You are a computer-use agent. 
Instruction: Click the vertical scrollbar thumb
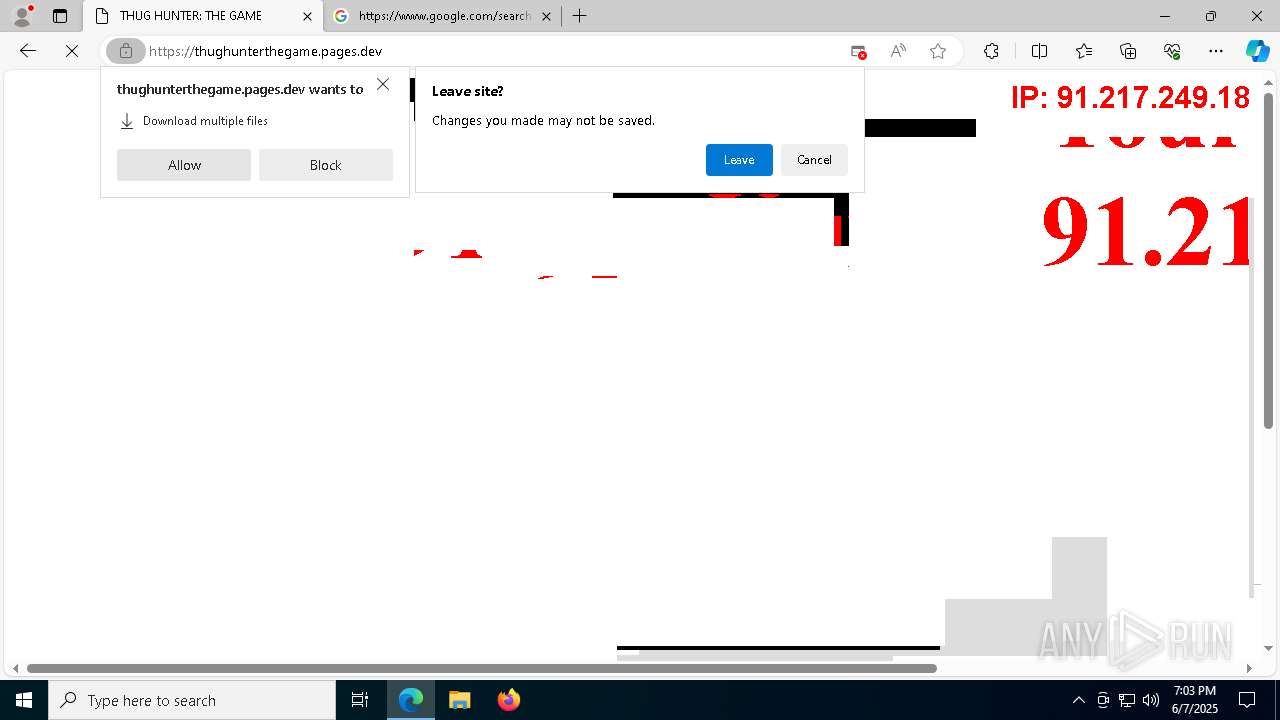pyautogui.click(x=1268, y=261)
